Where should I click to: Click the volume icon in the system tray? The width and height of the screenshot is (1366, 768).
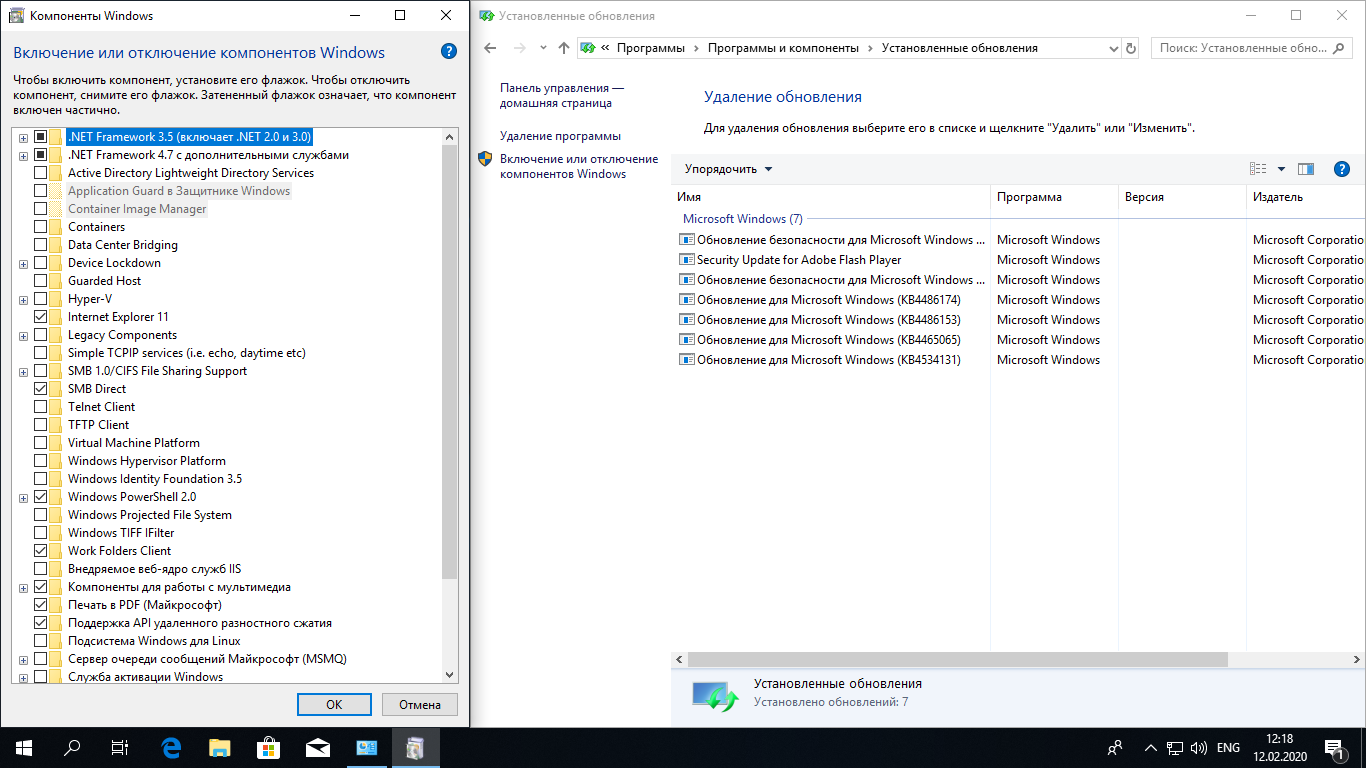click(x=1199, y=748)
